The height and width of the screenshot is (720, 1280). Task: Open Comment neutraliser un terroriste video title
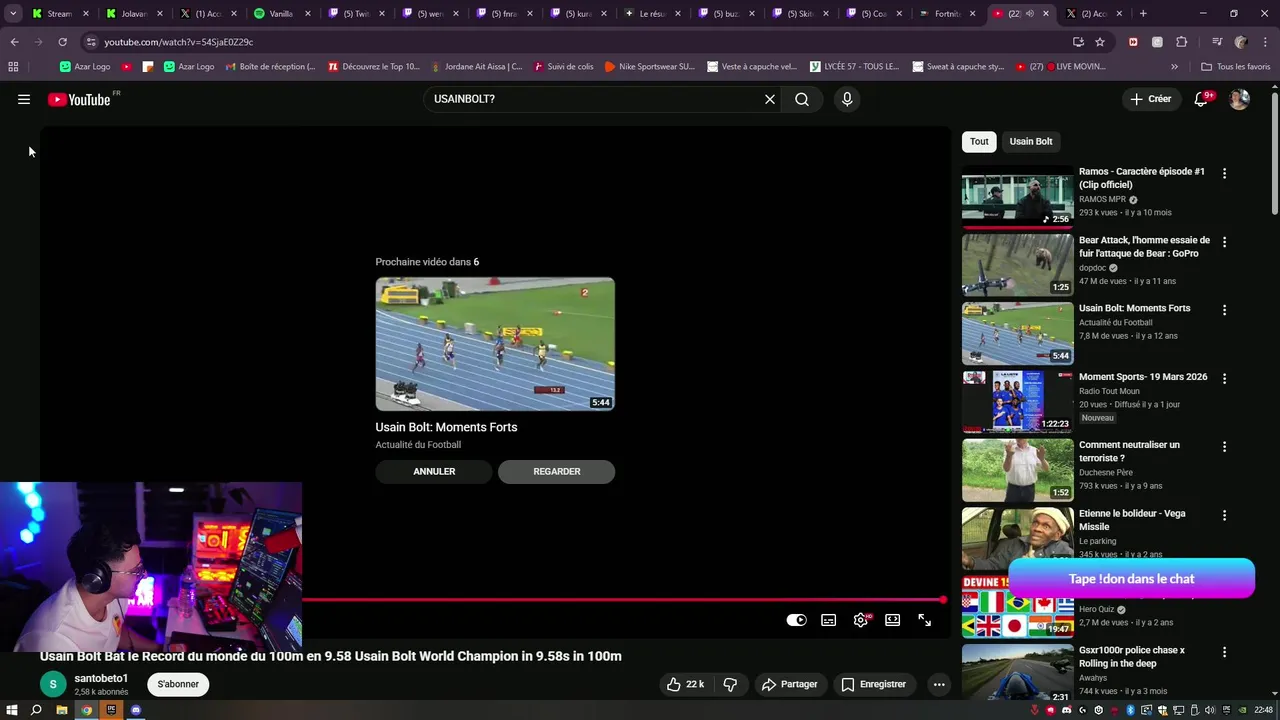click(x=1129, y=451)
